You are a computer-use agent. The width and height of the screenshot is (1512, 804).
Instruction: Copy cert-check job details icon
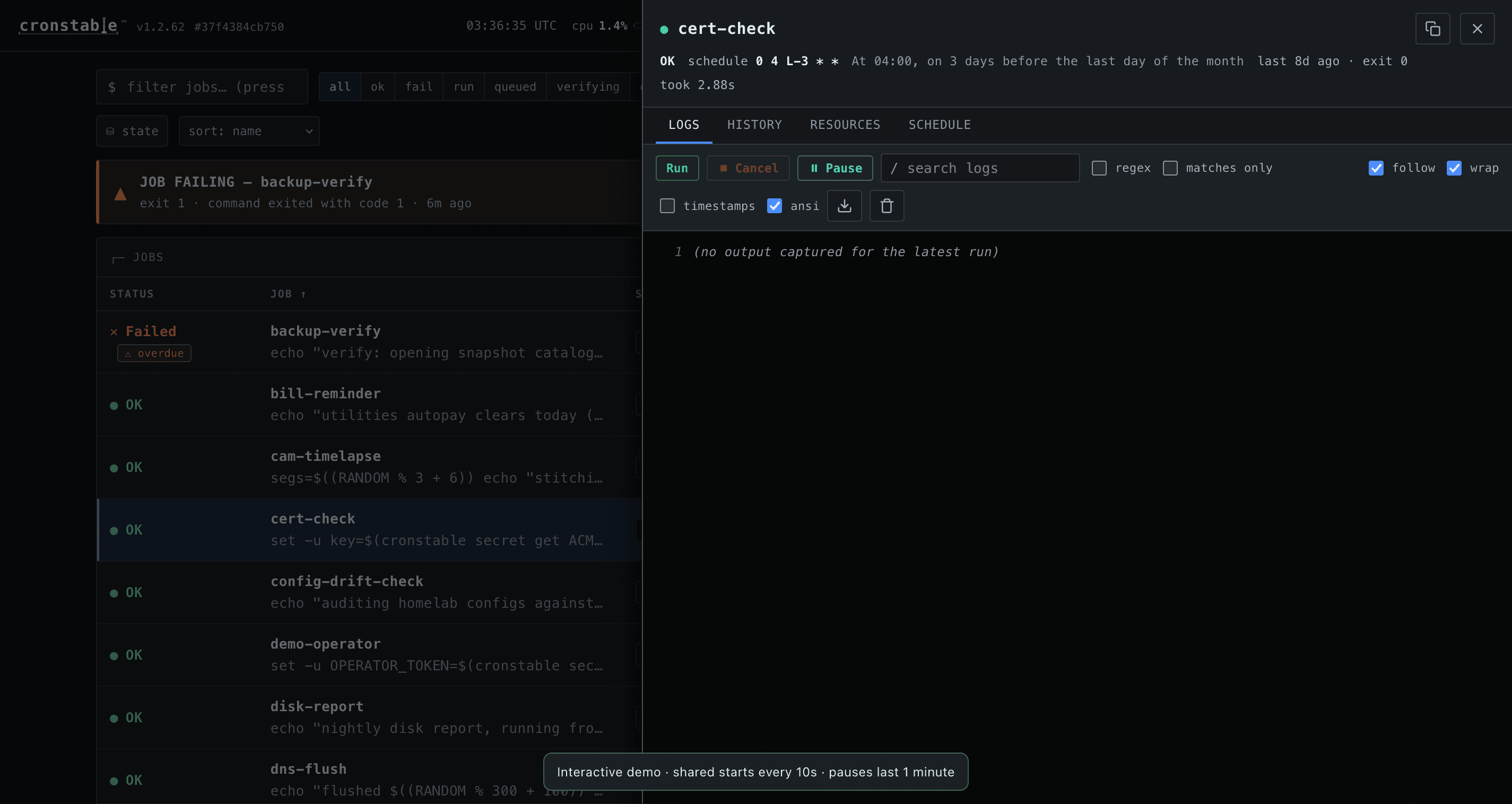point(1432,29)
